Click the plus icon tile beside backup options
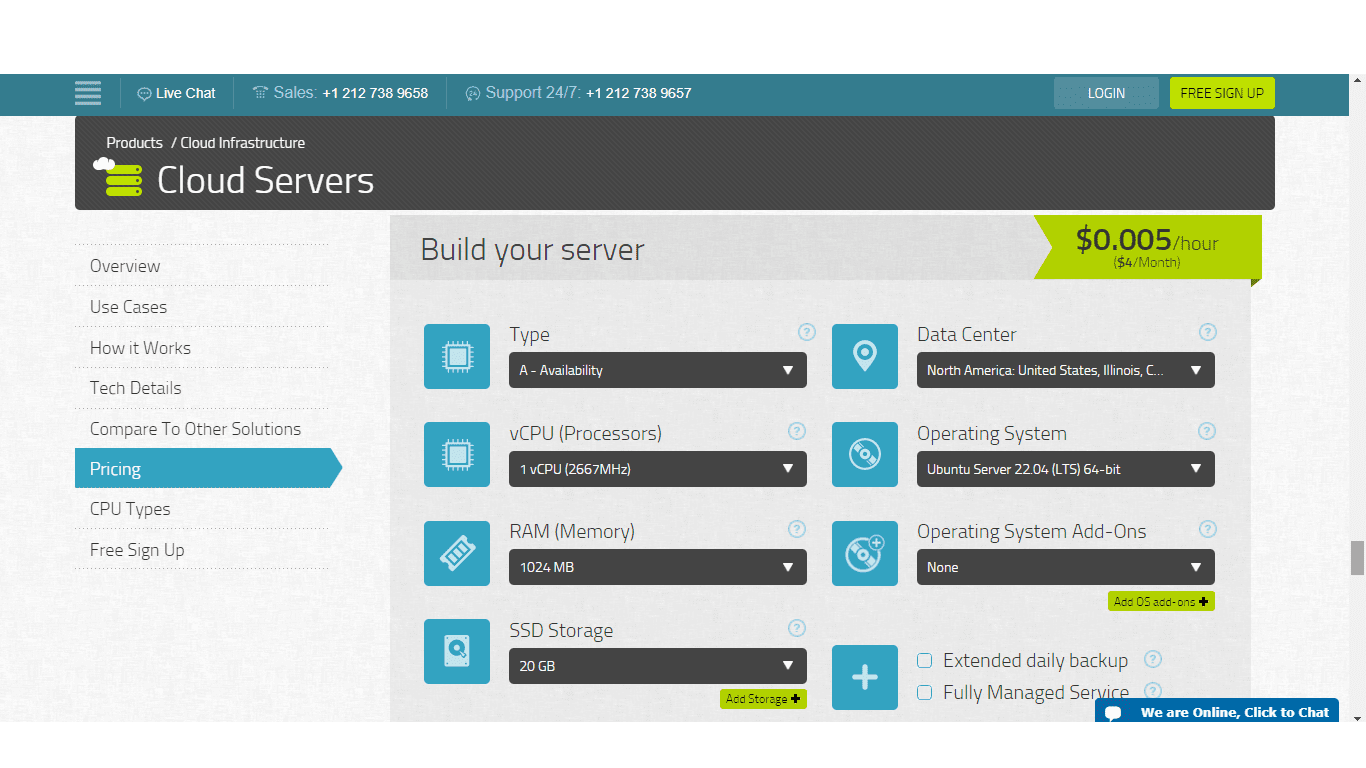1366x768 pixels. pos(865,677)
